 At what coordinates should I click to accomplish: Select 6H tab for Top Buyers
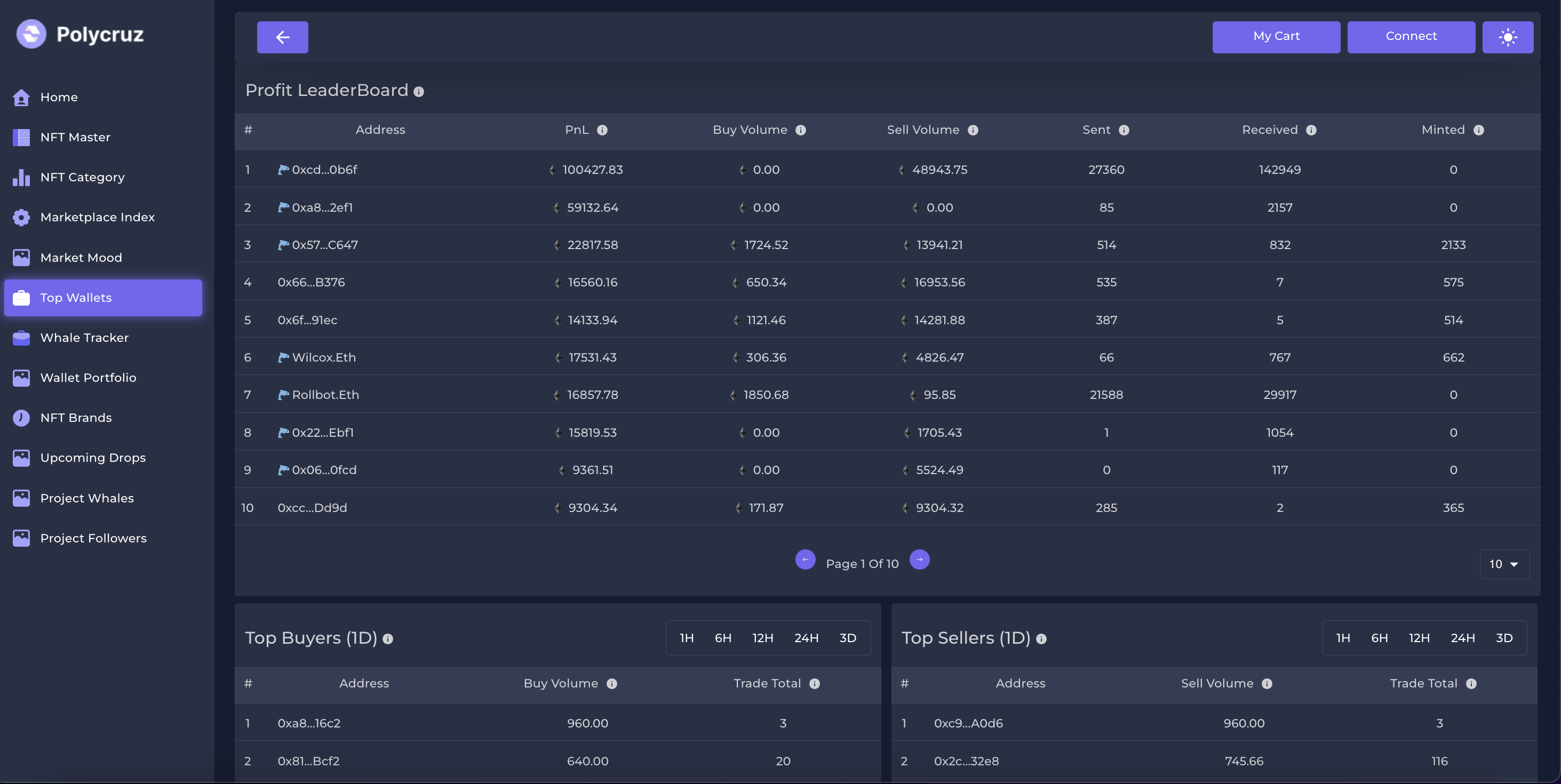click(723, 638)
